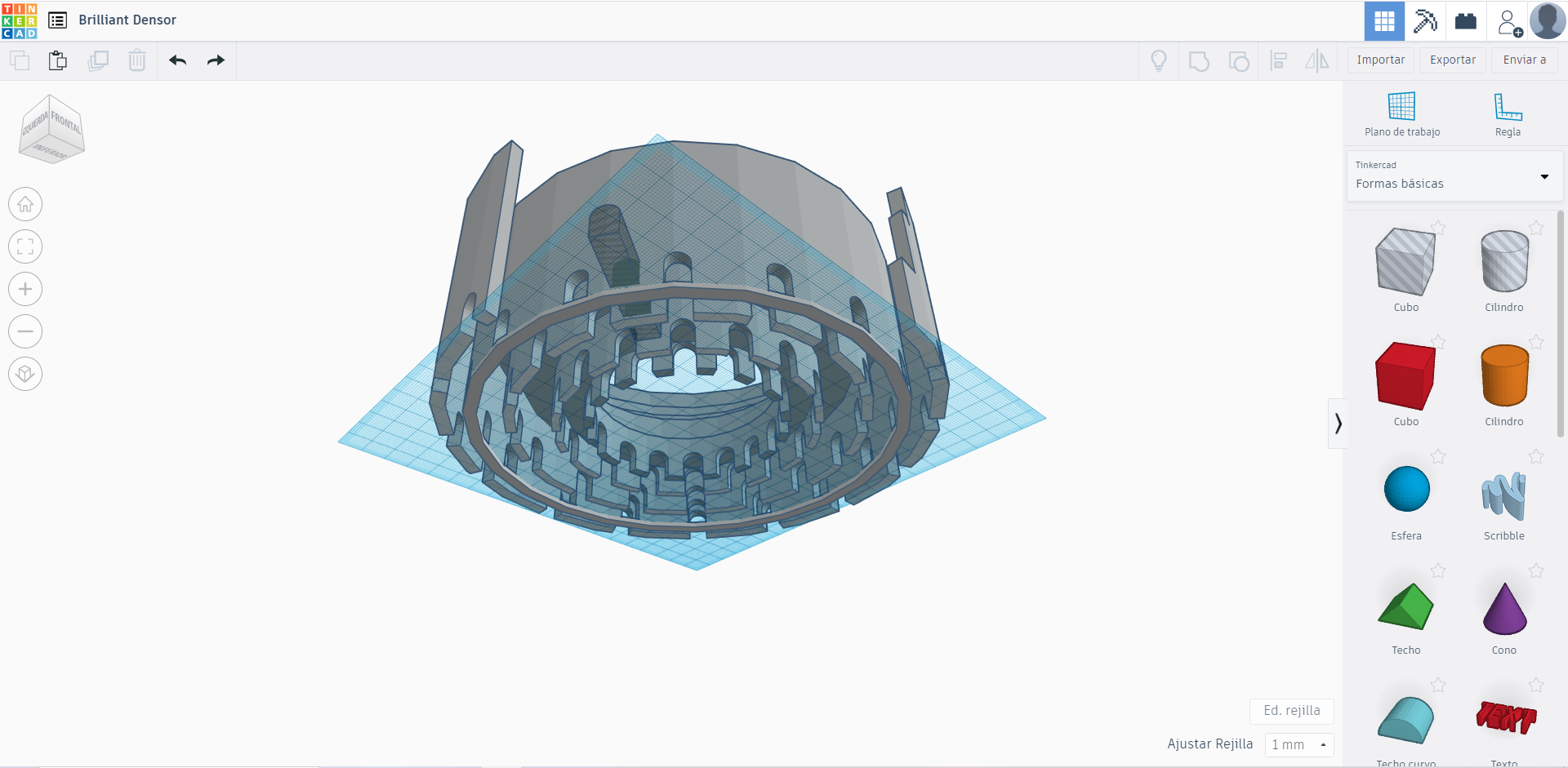Select the Plano de trabajo tool
1568x768 pixels.
pyautogui.click(x=1401, y=113)
